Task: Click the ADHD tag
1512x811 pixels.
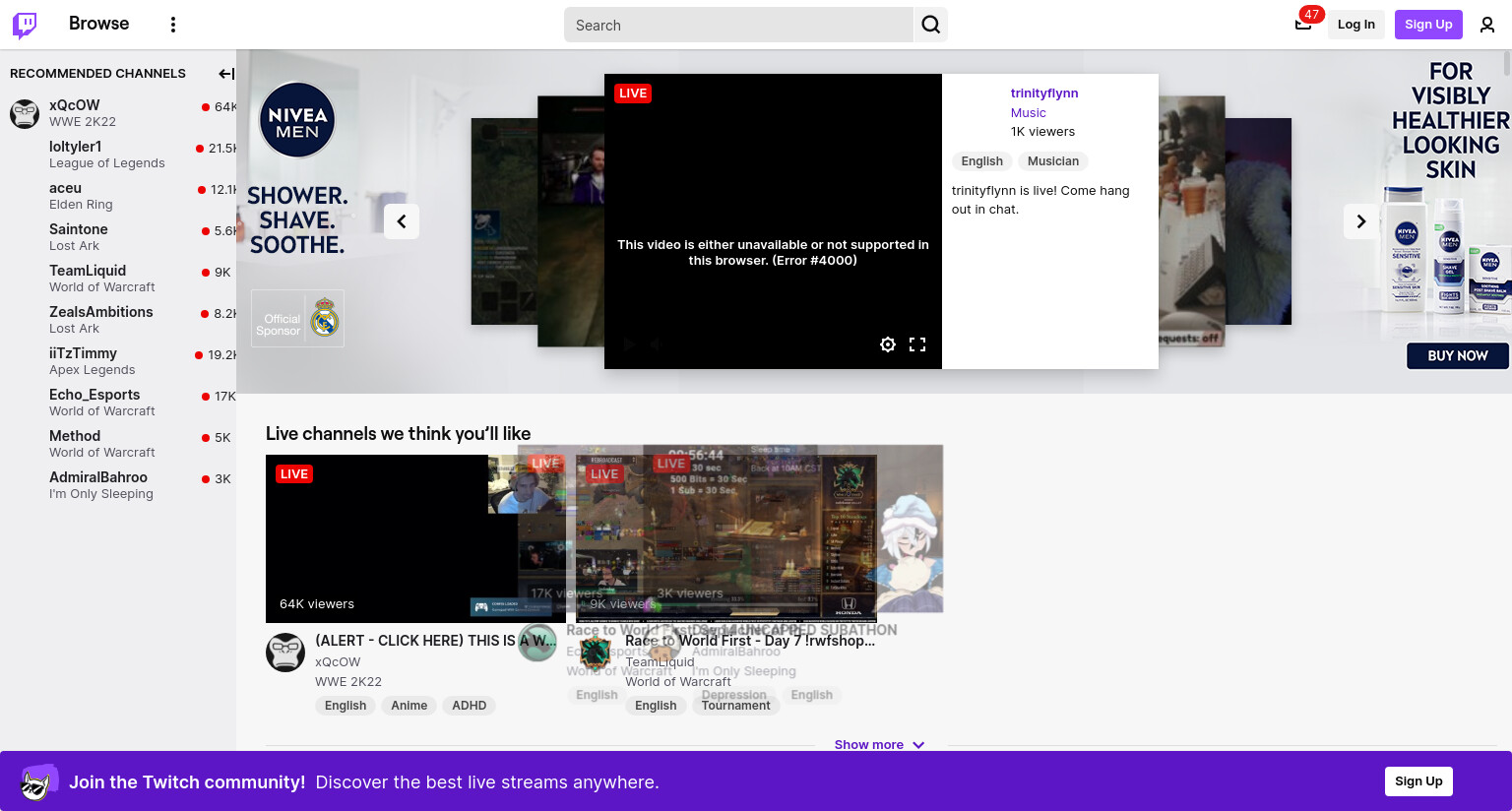Action: pyautogui.click(x=470, y=706)
